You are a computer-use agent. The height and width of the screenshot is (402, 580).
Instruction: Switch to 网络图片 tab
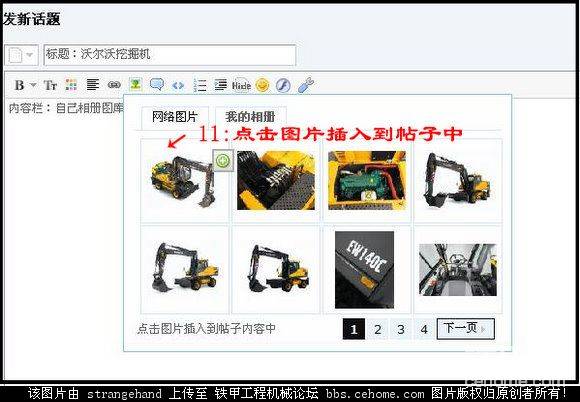(x=175, y=117)
